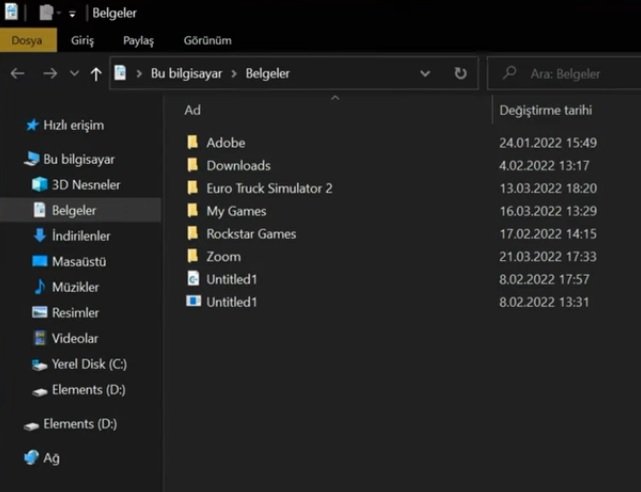
Task: Click the document icon in the address bar
Action: (120, 73)
